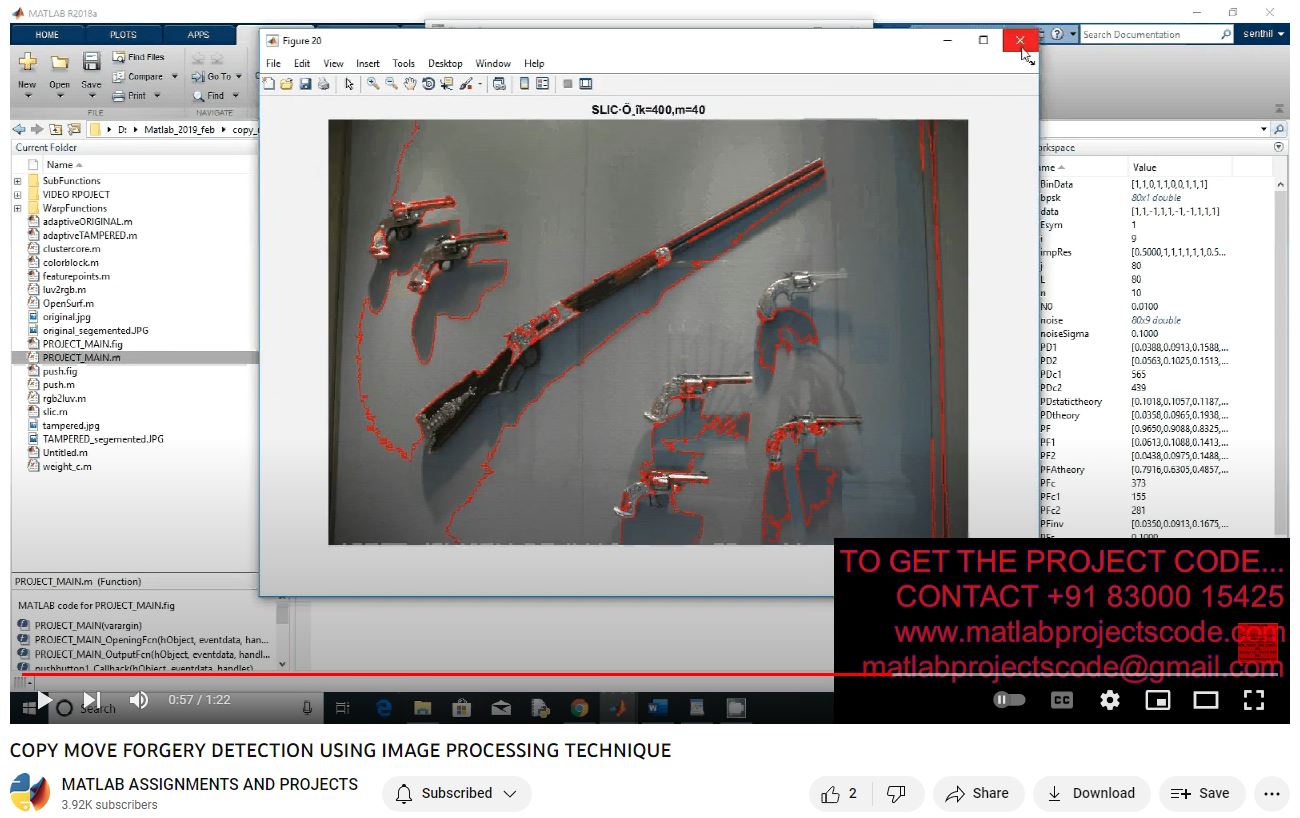Screen dimensions: 1300x818
Task: Click the Share button
Action: 977,793
